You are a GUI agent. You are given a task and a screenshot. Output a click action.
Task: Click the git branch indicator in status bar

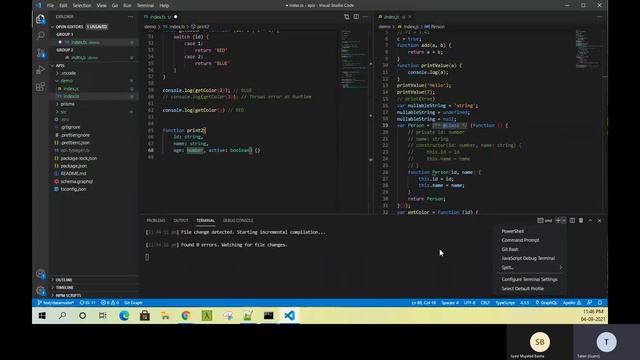(x=56, y=303)
